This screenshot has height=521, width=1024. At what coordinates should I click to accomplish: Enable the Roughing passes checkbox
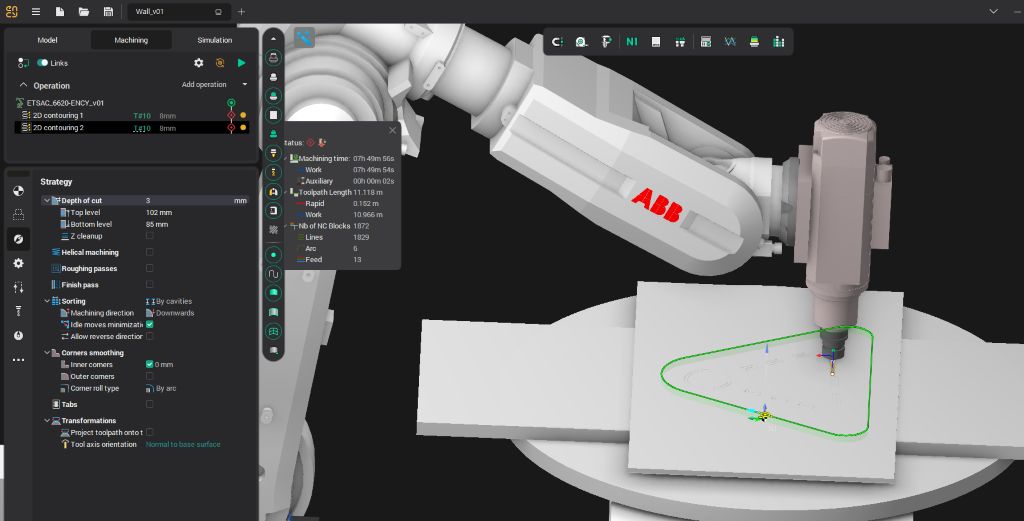click(150, 268)
